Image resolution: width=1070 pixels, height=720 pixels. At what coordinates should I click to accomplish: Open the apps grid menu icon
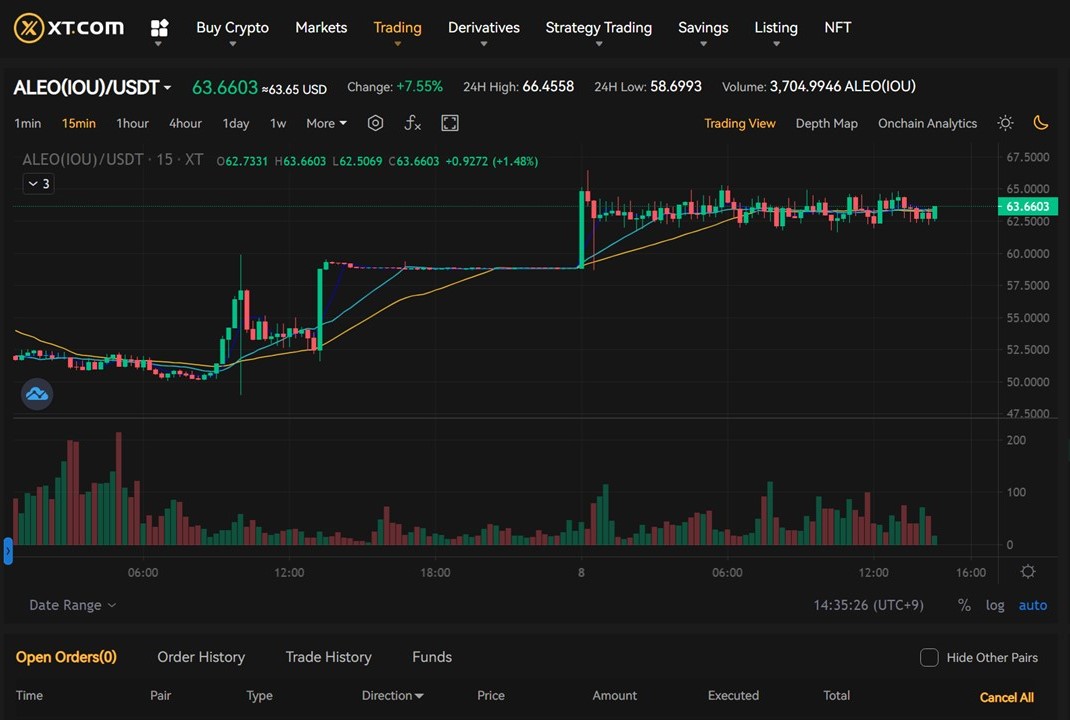pos(159,28)
